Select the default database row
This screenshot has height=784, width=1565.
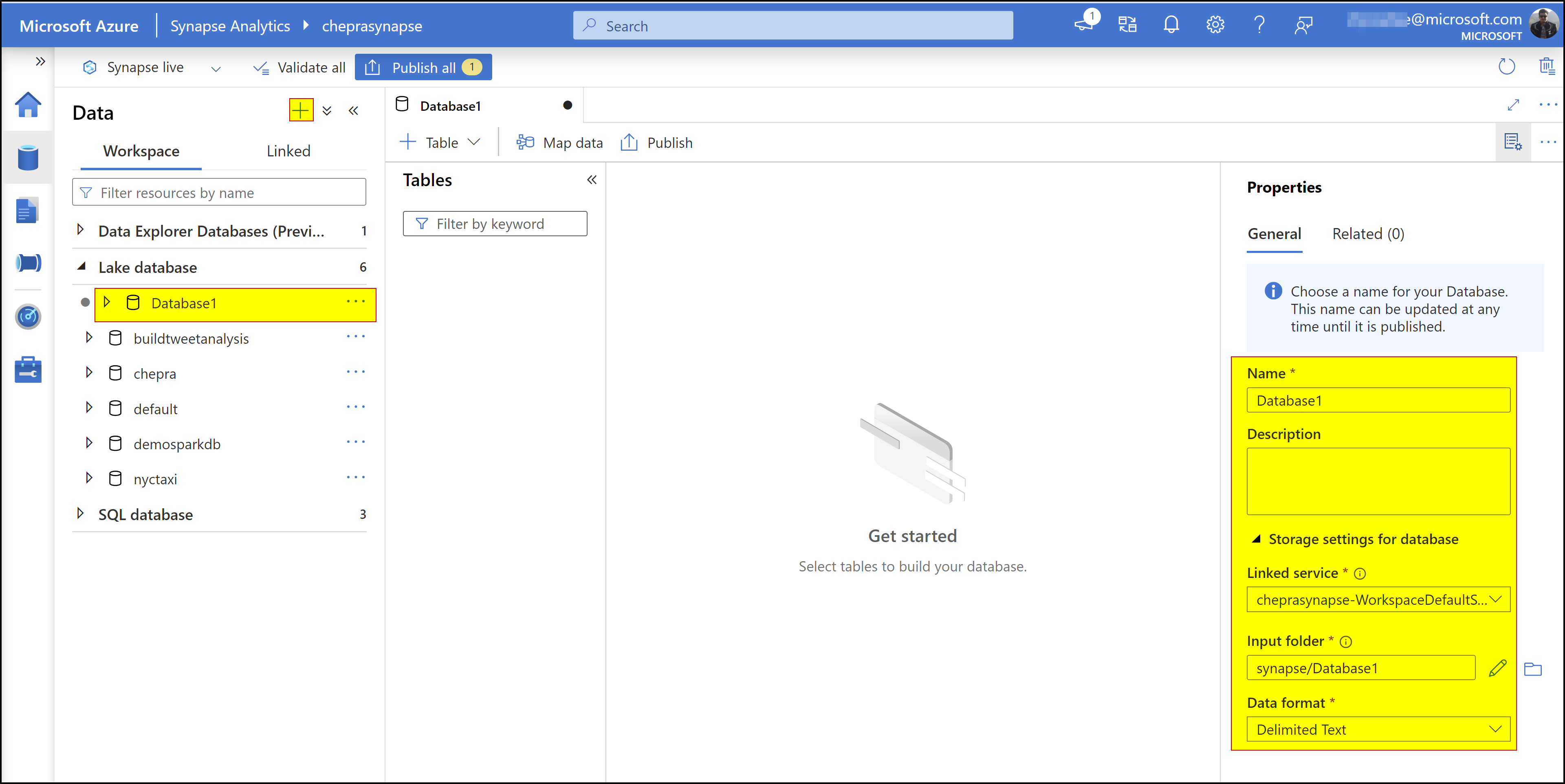click(x=219, y=408)
